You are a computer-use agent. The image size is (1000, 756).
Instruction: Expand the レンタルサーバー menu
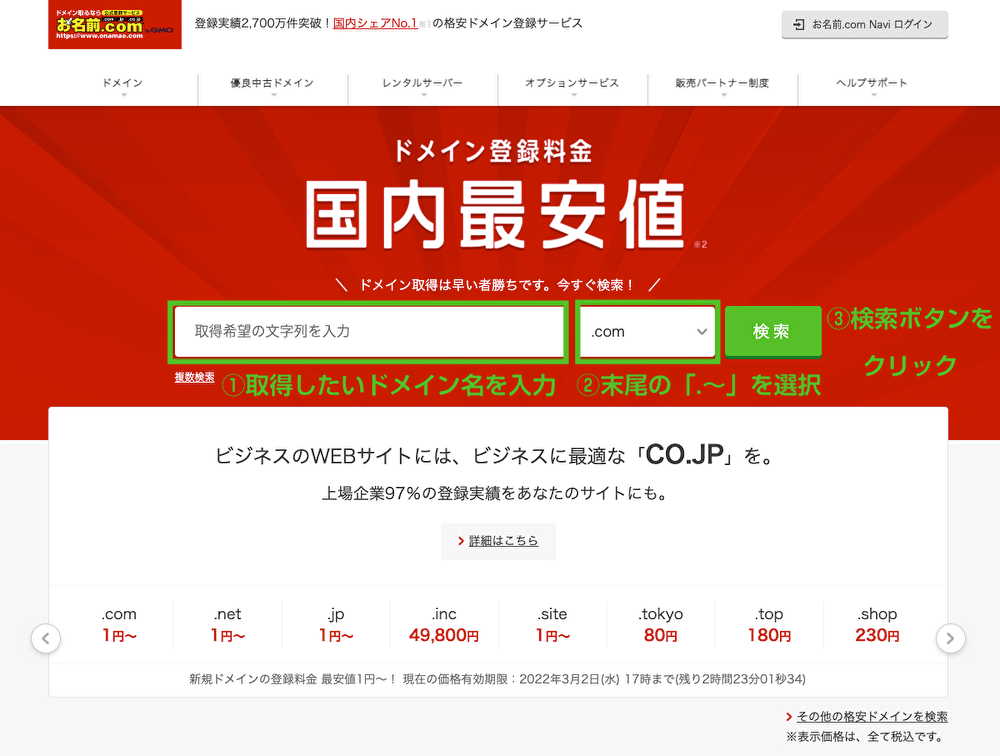[x=422, y=84]
